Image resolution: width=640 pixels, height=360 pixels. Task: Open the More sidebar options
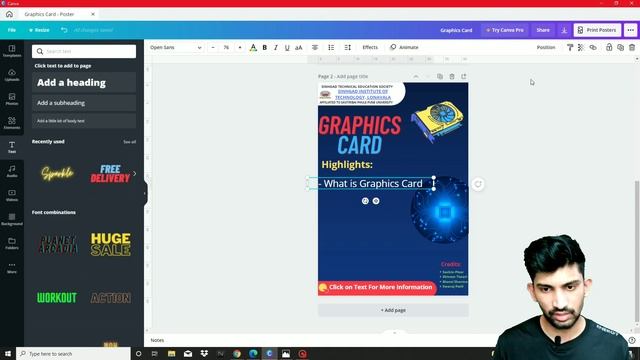coord(12,267)
